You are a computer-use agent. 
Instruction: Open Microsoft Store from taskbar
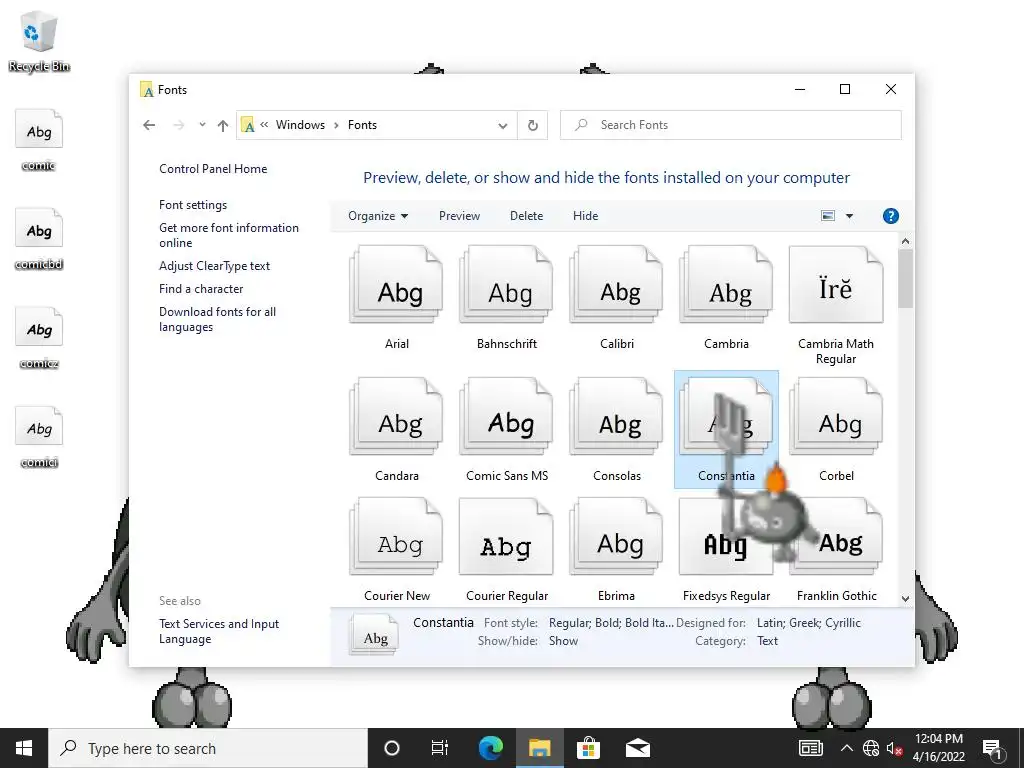(x=588, y=748)
